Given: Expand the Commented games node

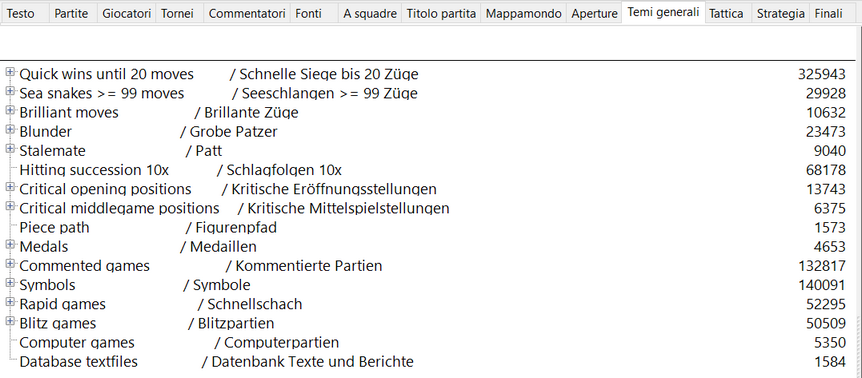Looking at the screenshot, I should 10,264.
